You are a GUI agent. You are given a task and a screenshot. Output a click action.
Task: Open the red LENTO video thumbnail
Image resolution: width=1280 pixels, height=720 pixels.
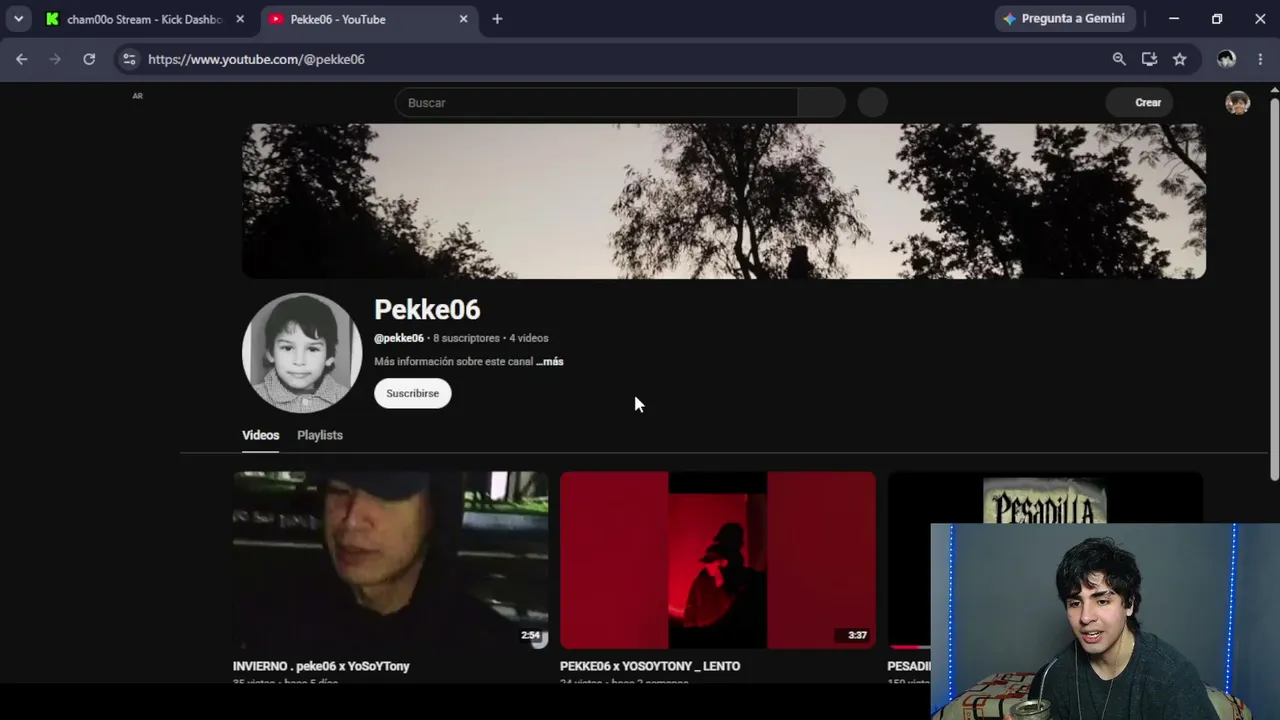[x=718, y=560]
